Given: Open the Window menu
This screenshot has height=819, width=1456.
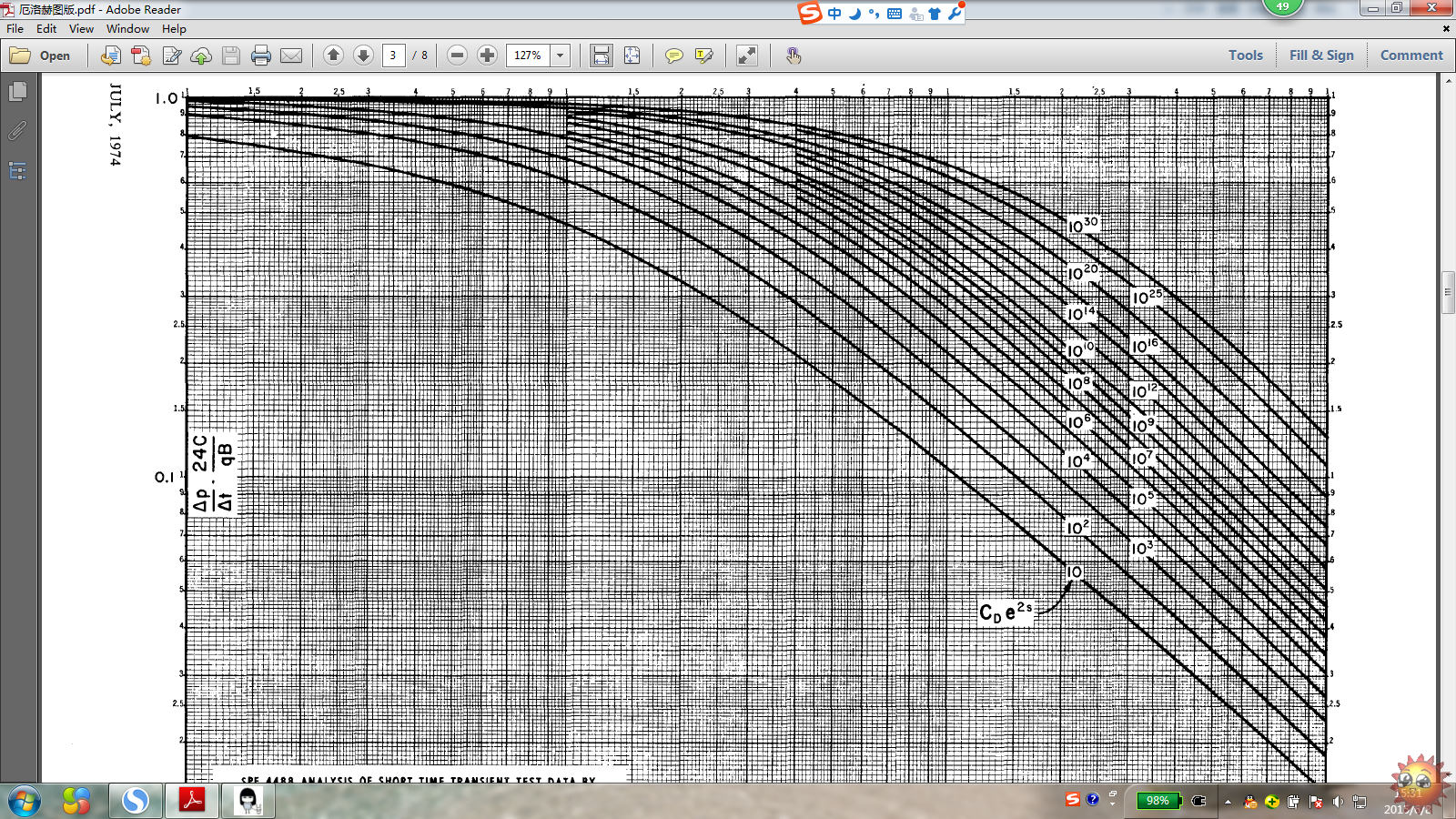Looking at the screenshot, I should (x=127, y=29).
